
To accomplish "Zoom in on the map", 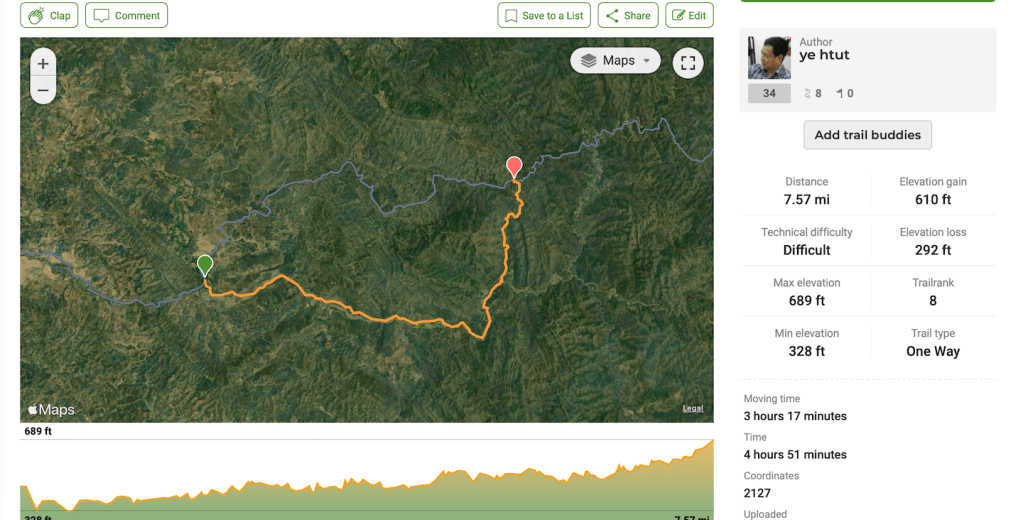I will tap(42, 64).
